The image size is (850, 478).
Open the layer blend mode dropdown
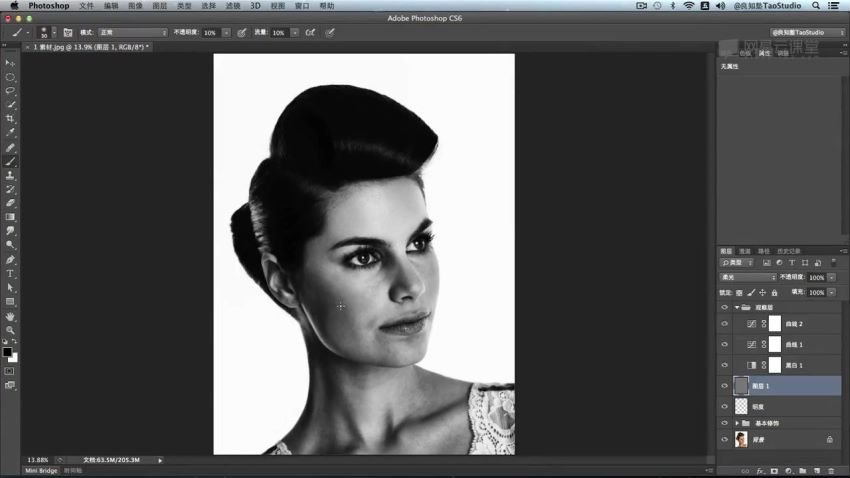point(748,277)
